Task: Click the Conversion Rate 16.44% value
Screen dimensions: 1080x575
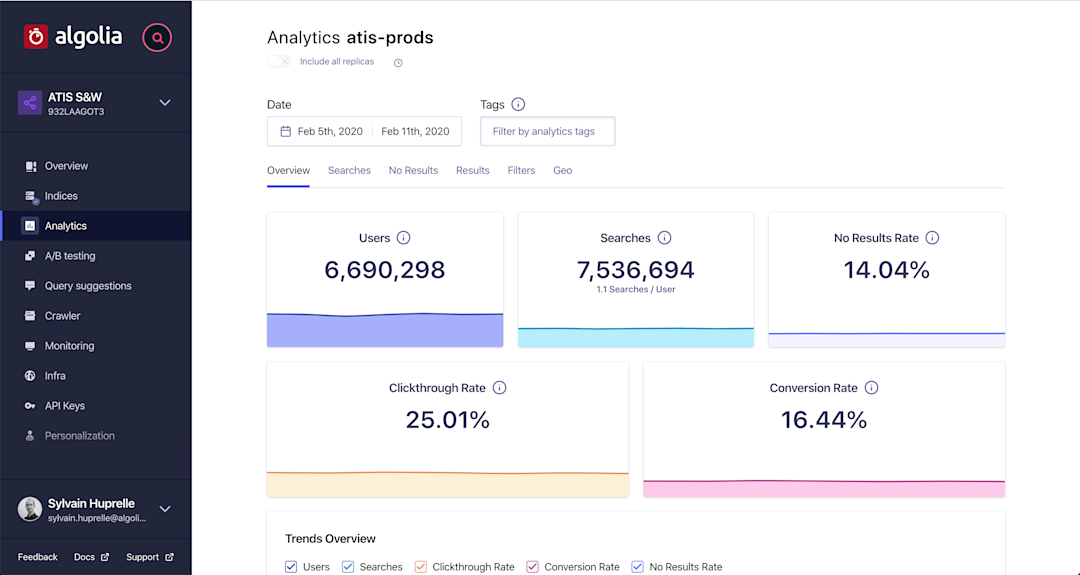Action: click(824, 420)
